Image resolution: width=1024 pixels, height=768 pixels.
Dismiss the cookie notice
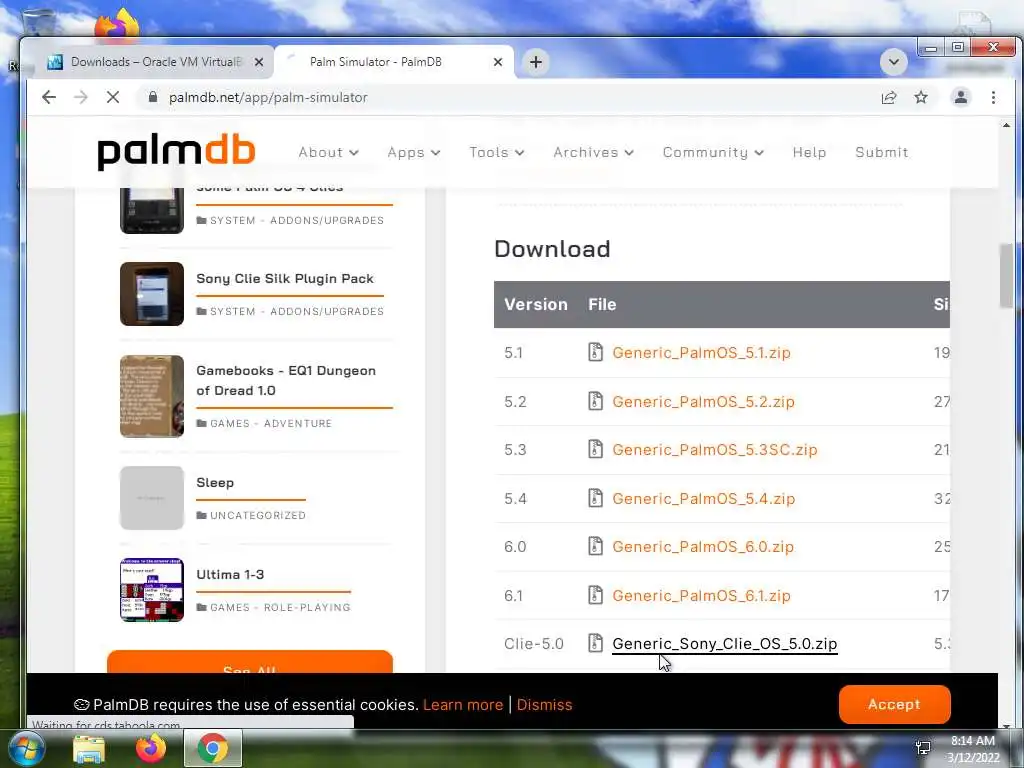(544, 705)
